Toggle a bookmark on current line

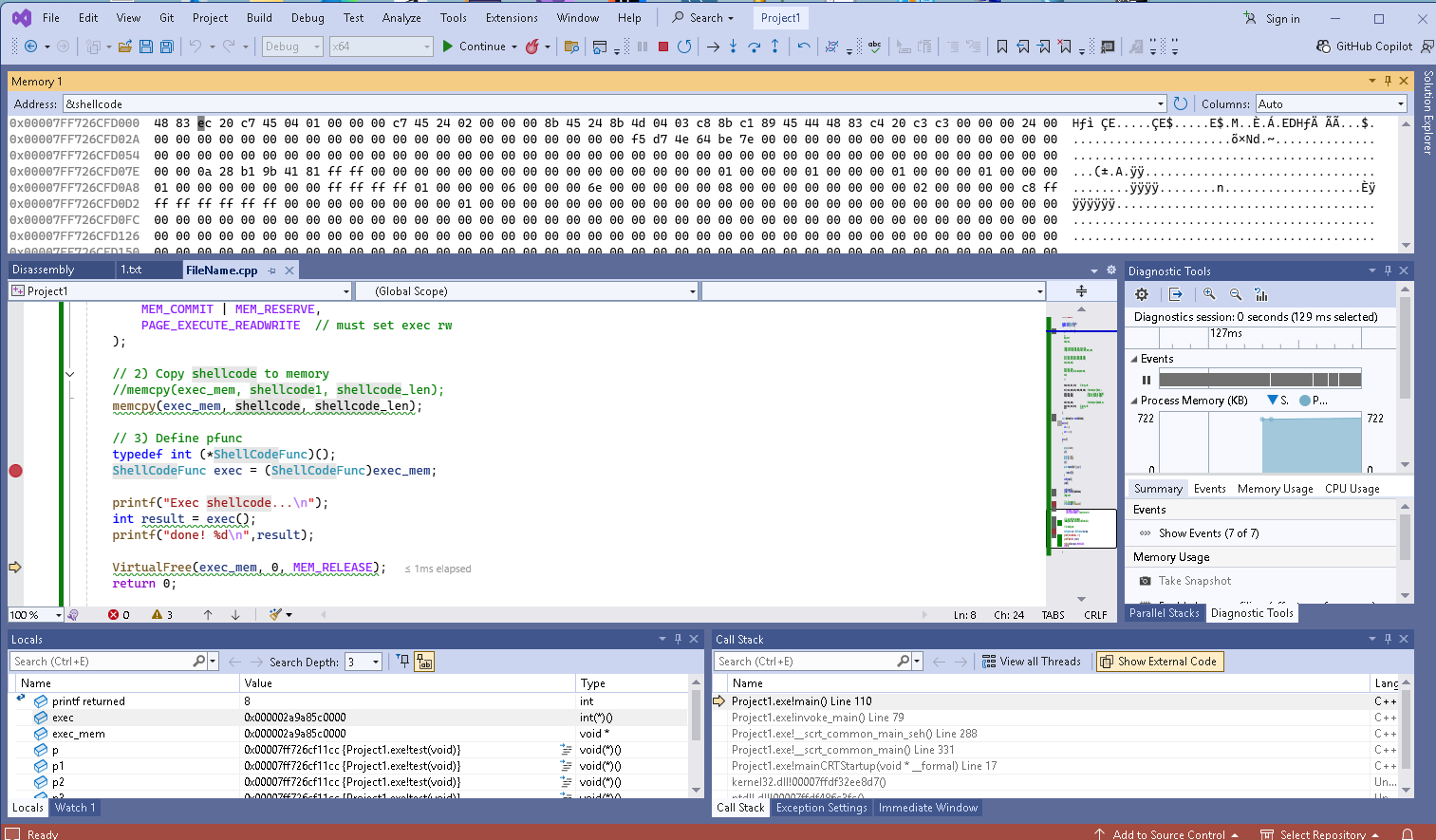point(1002,46)
